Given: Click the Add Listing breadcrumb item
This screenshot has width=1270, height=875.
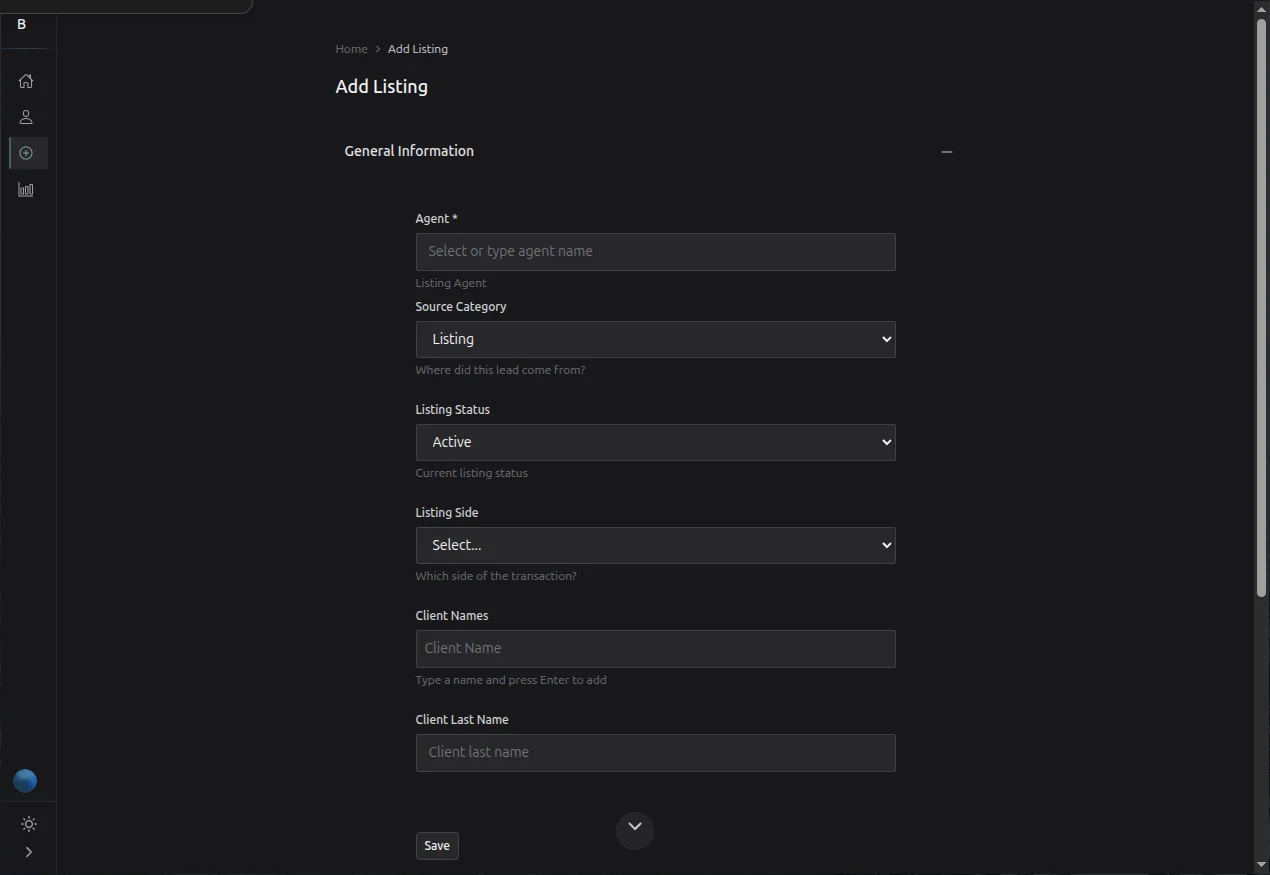Looking at the screenshot, I should tap(417, 48).
